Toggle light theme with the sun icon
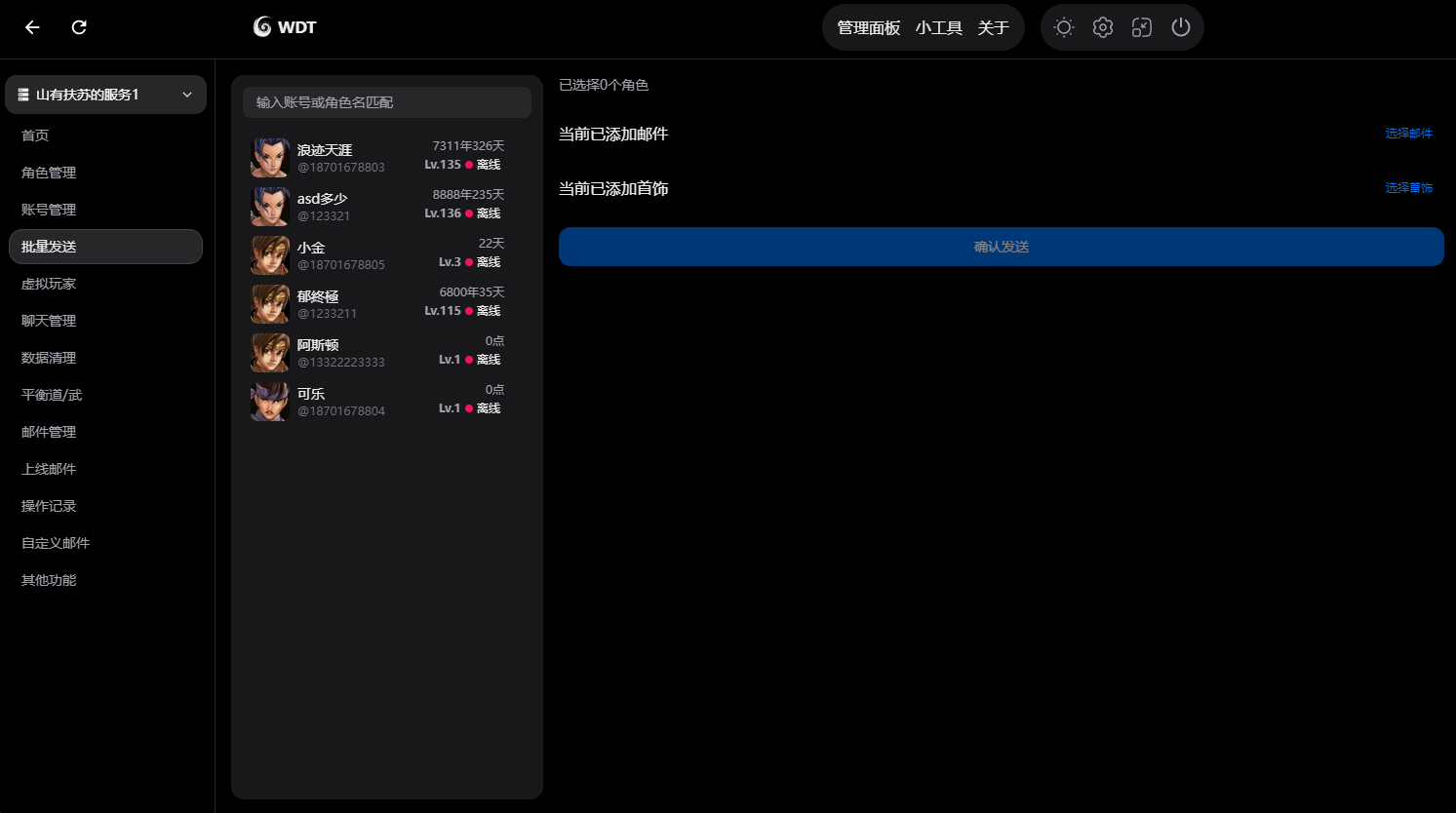This screenshot has width=1456, height=813. click(1064, 27)
